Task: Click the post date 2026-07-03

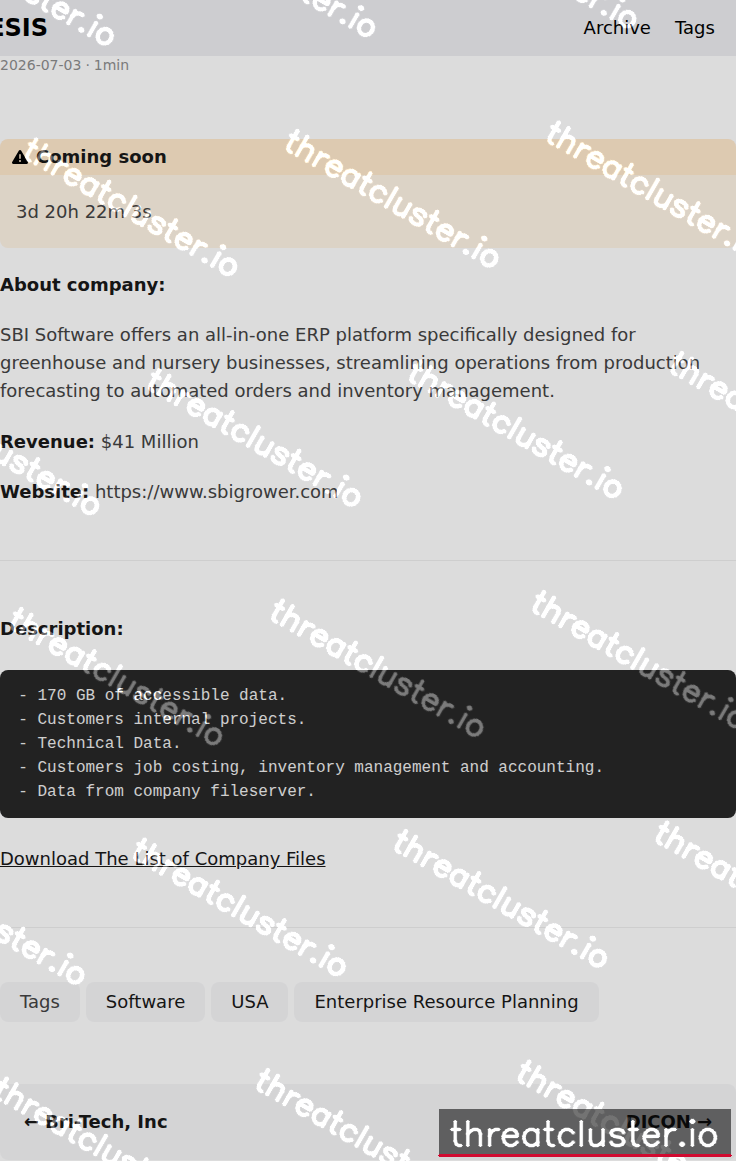Action: 41,65
